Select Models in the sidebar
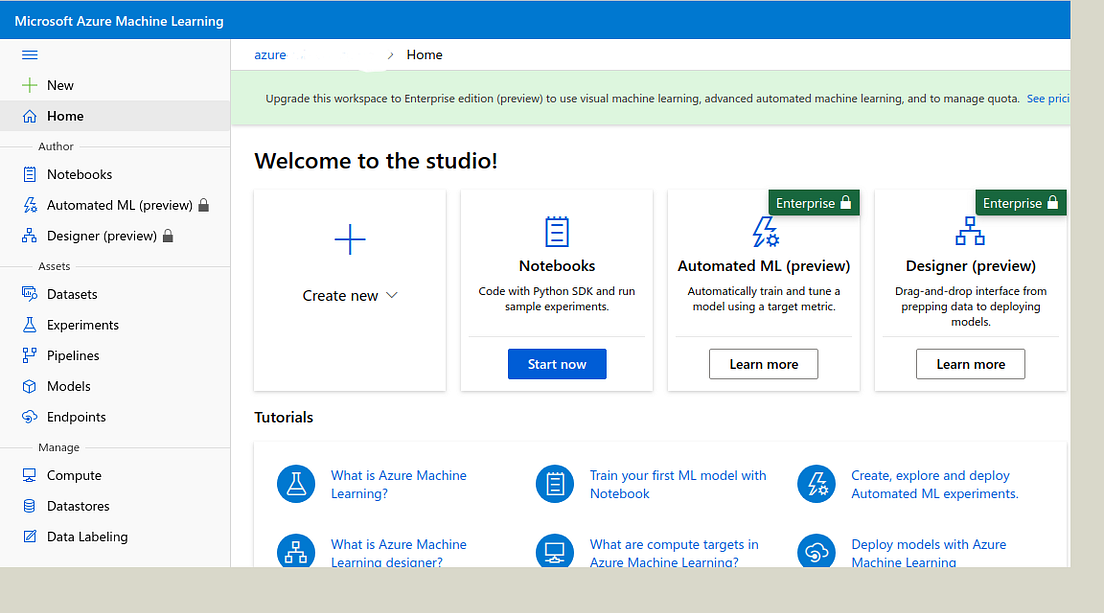Screen dimensions: 1104x613 point(69,386)
